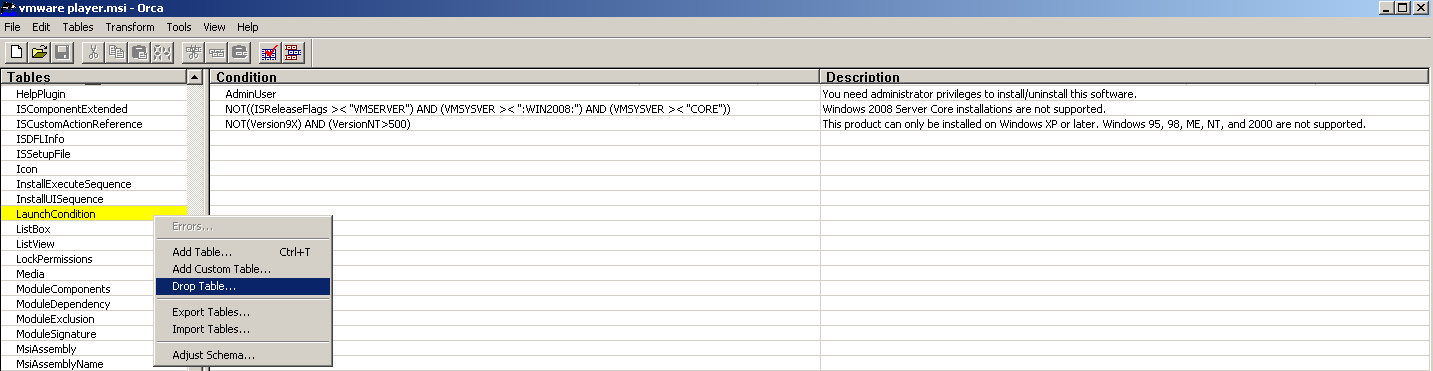Open the Tools menu
The height and width of the screenshot is (371, 1433).
click(179, 27)
